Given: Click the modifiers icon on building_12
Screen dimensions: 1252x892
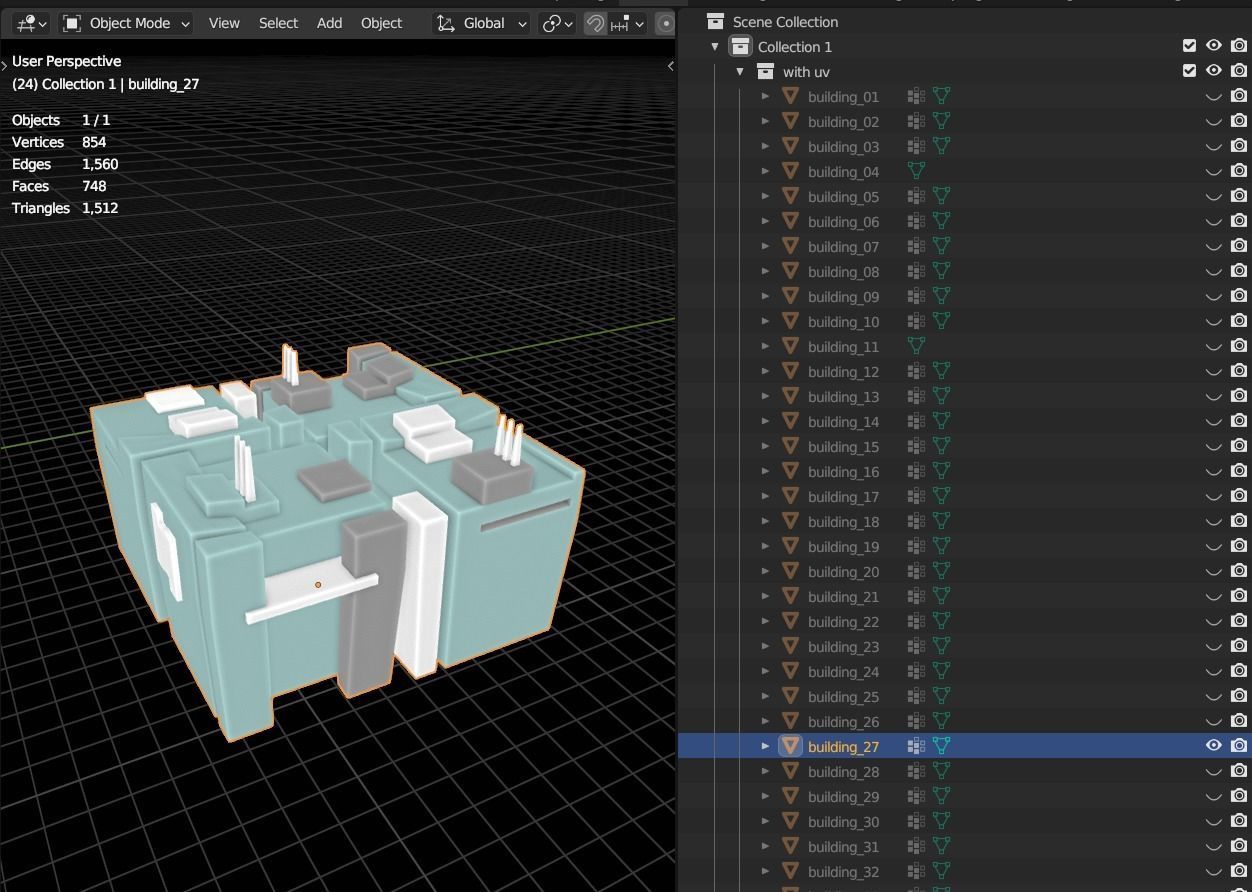Looking at the screenshot, I should [915, 371].
